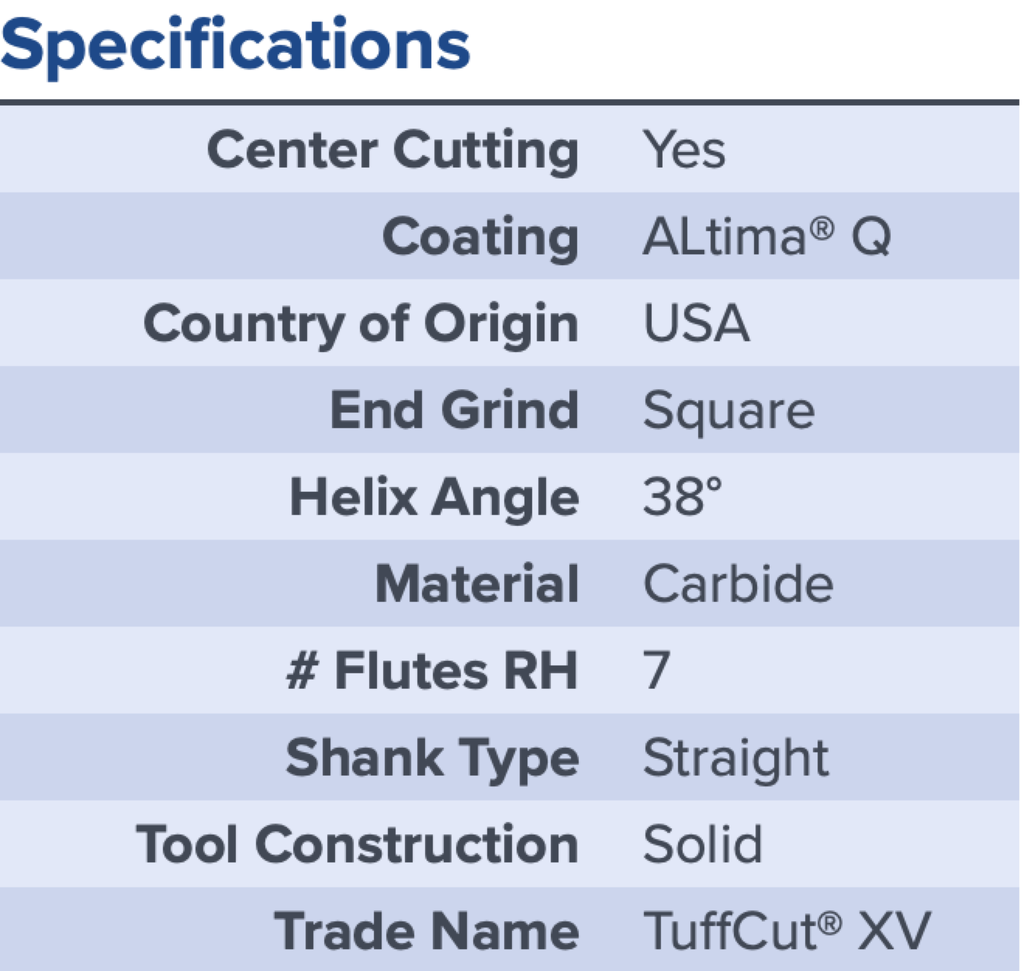Click the Carbide material value

point(738,585)
